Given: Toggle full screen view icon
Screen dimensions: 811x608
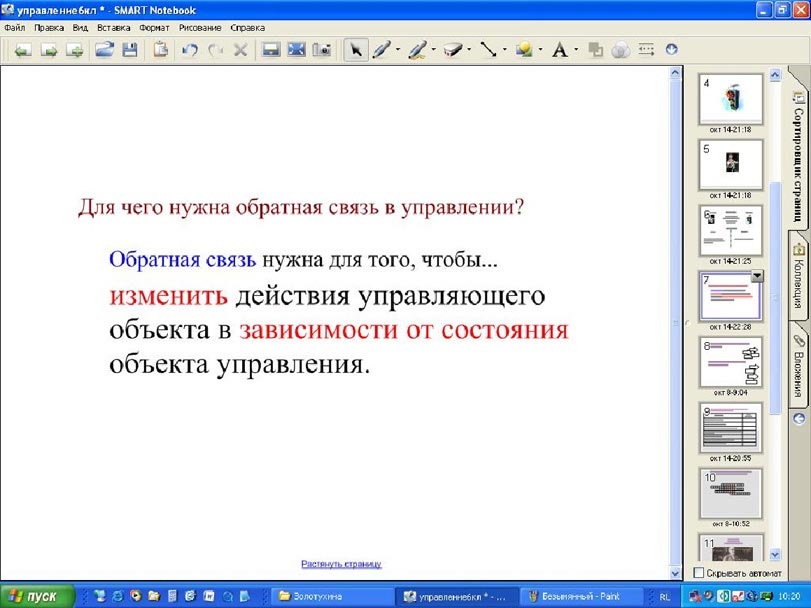Looking at the screenshot, I should 295,49.
